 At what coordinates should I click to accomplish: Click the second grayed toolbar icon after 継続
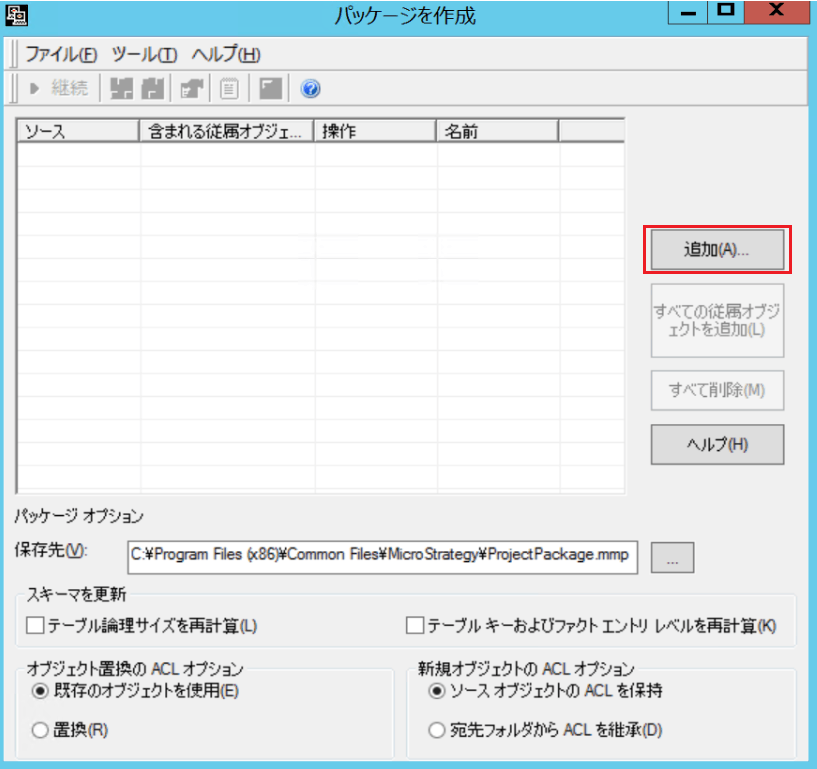[x=153, y=88]
